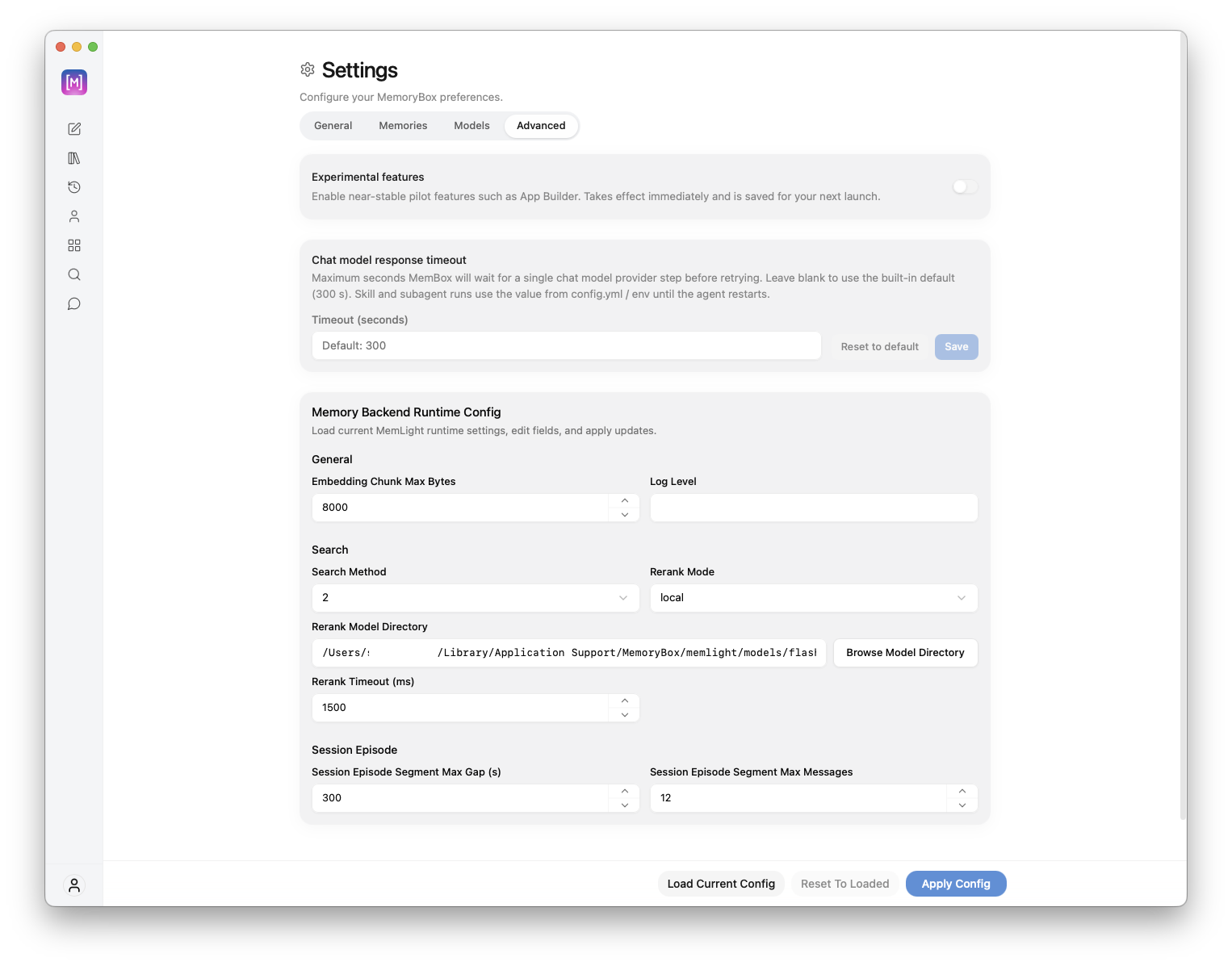The height and width of the screenshot is (966, 1232).
Task: Click the account avatar icon at bottom
Action: (x=74, y=885)
